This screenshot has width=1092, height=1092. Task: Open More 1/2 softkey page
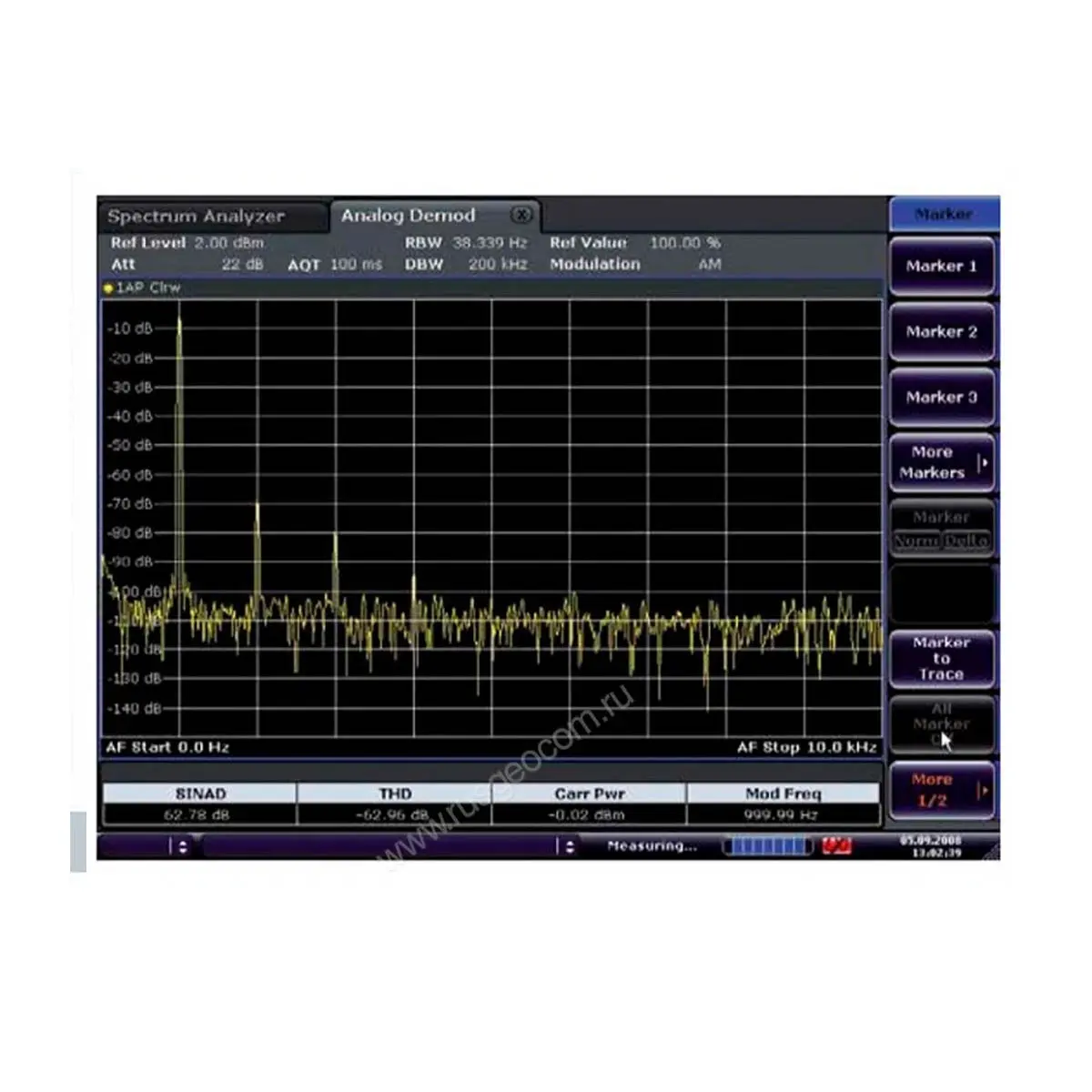(x=941, y=790)
